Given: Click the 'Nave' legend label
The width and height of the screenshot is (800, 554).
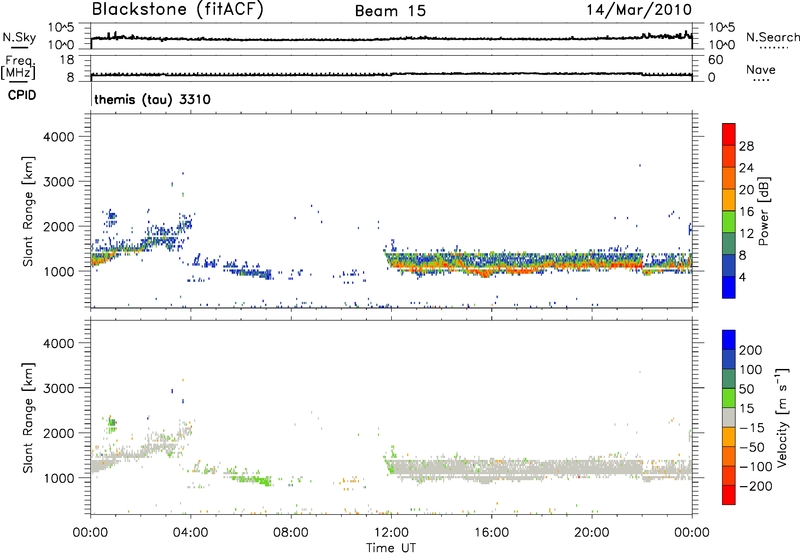Looking at the screenshot, I should [x=760, y=70].
